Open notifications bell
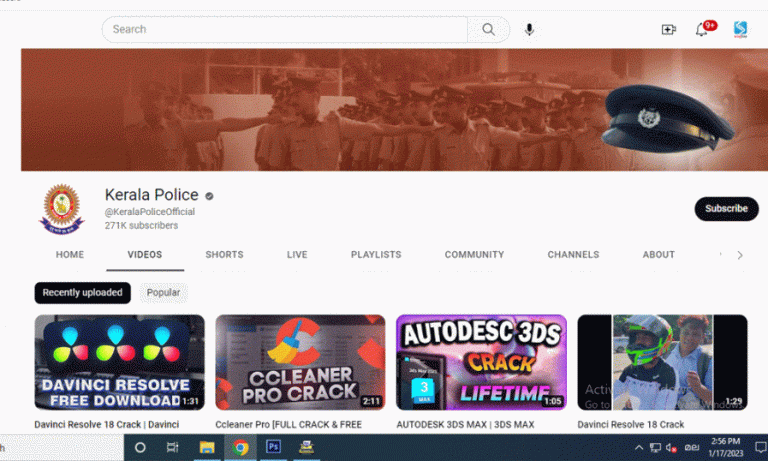Image resolution: width=768 pixels, height=461 pixels. (701, 29)
